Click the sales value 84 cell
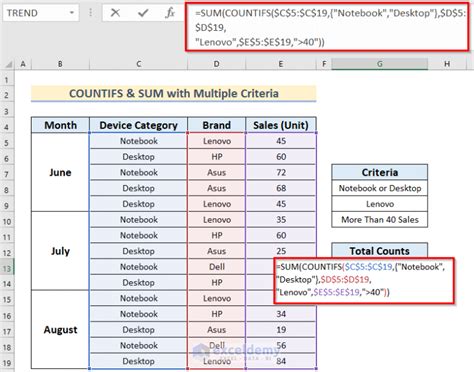This screenshot has width=474, height=372. click(x=281, y=361)
